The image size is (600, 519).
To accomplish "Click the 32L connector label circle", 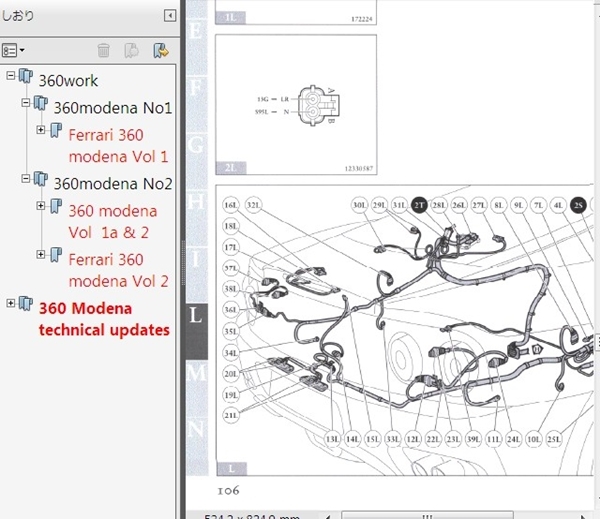I will tap(253, 205).
